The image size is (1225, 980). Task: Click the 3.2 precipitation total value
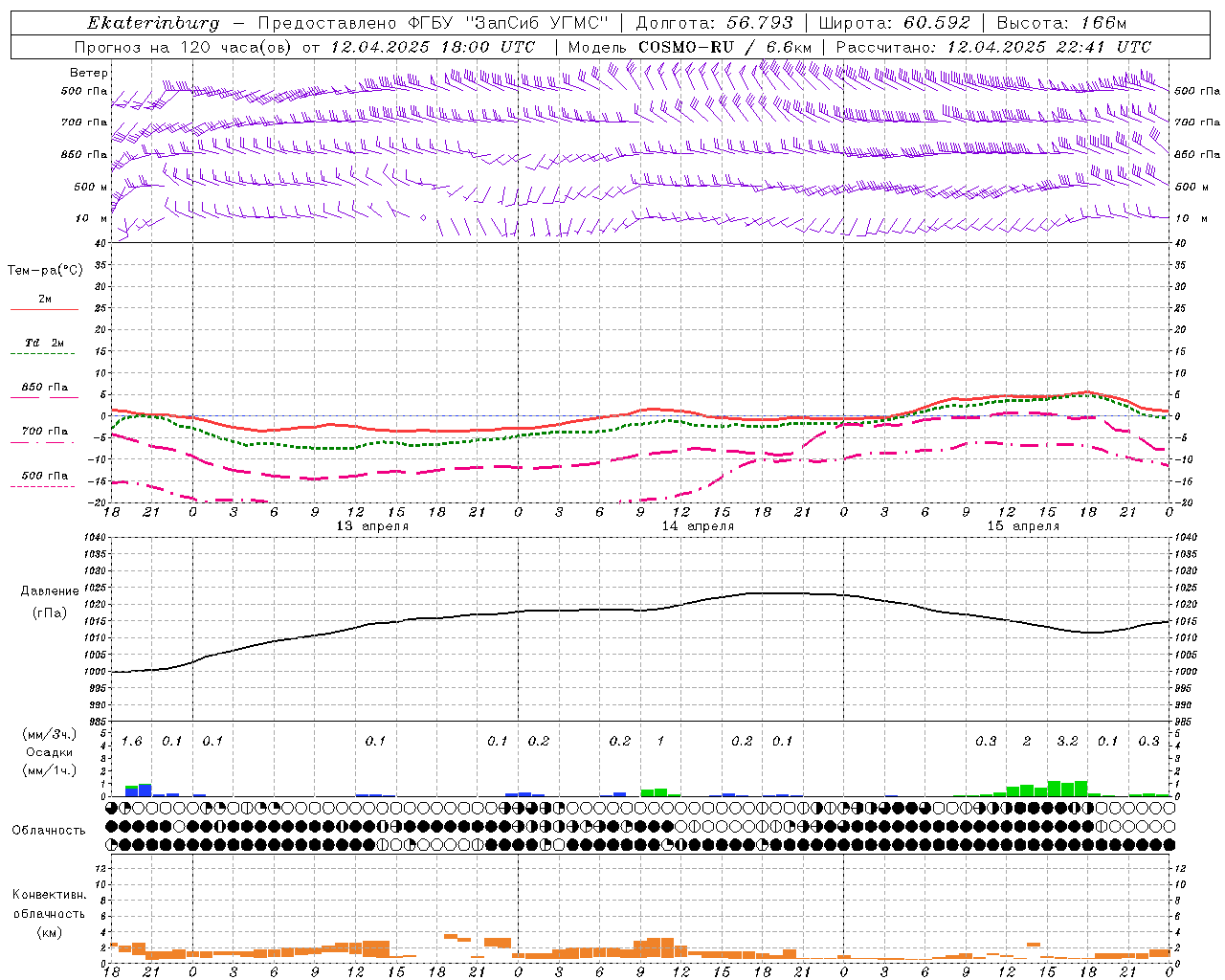click(x=1068, y=742)
